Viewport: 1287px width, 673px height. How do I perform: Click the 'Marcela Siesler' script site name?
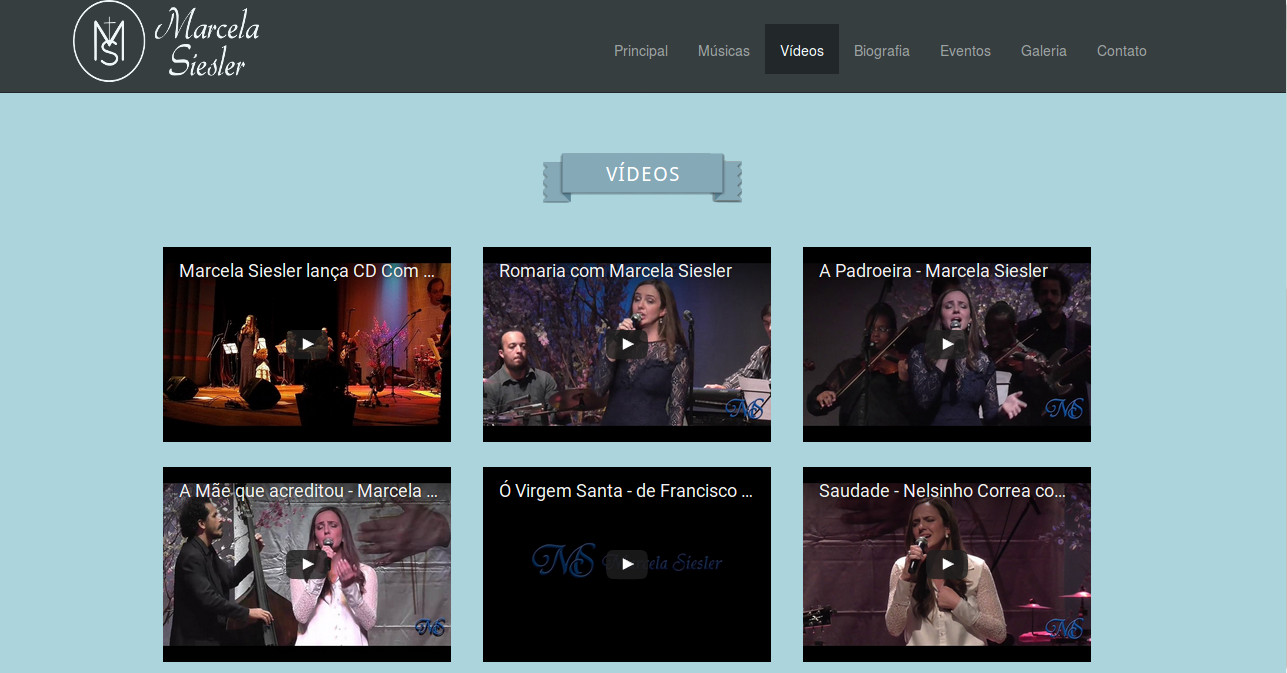coord(207,42)
